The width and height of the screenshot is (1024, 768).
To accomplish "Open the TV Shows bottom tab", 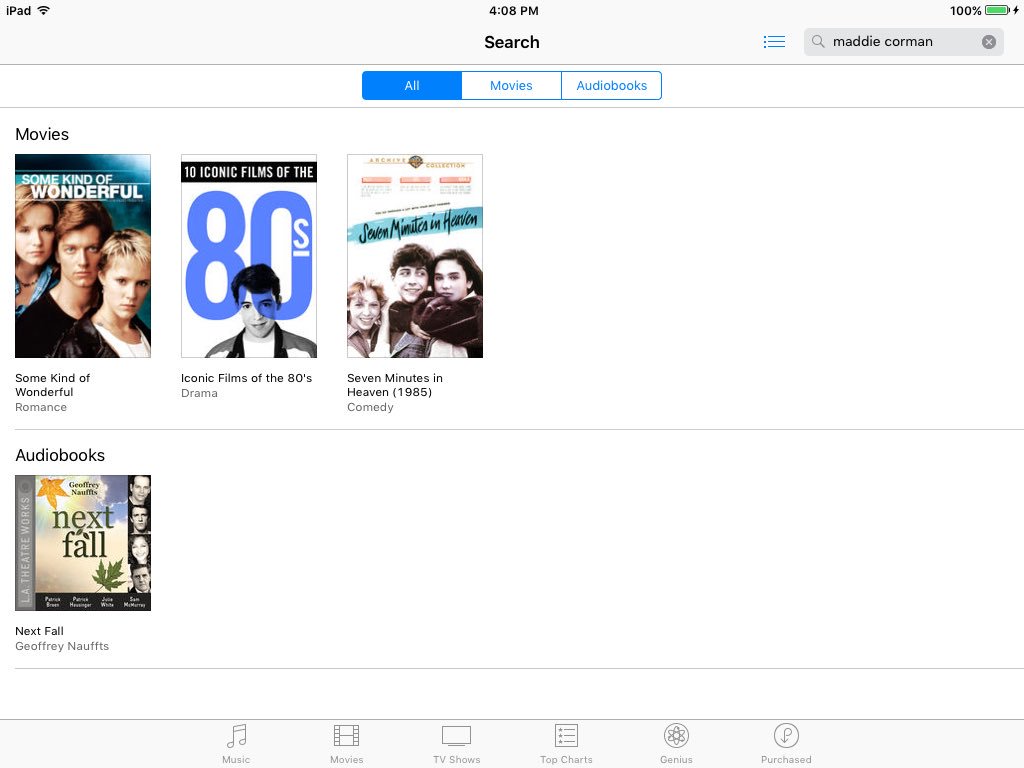I will (x=456, y=744).
